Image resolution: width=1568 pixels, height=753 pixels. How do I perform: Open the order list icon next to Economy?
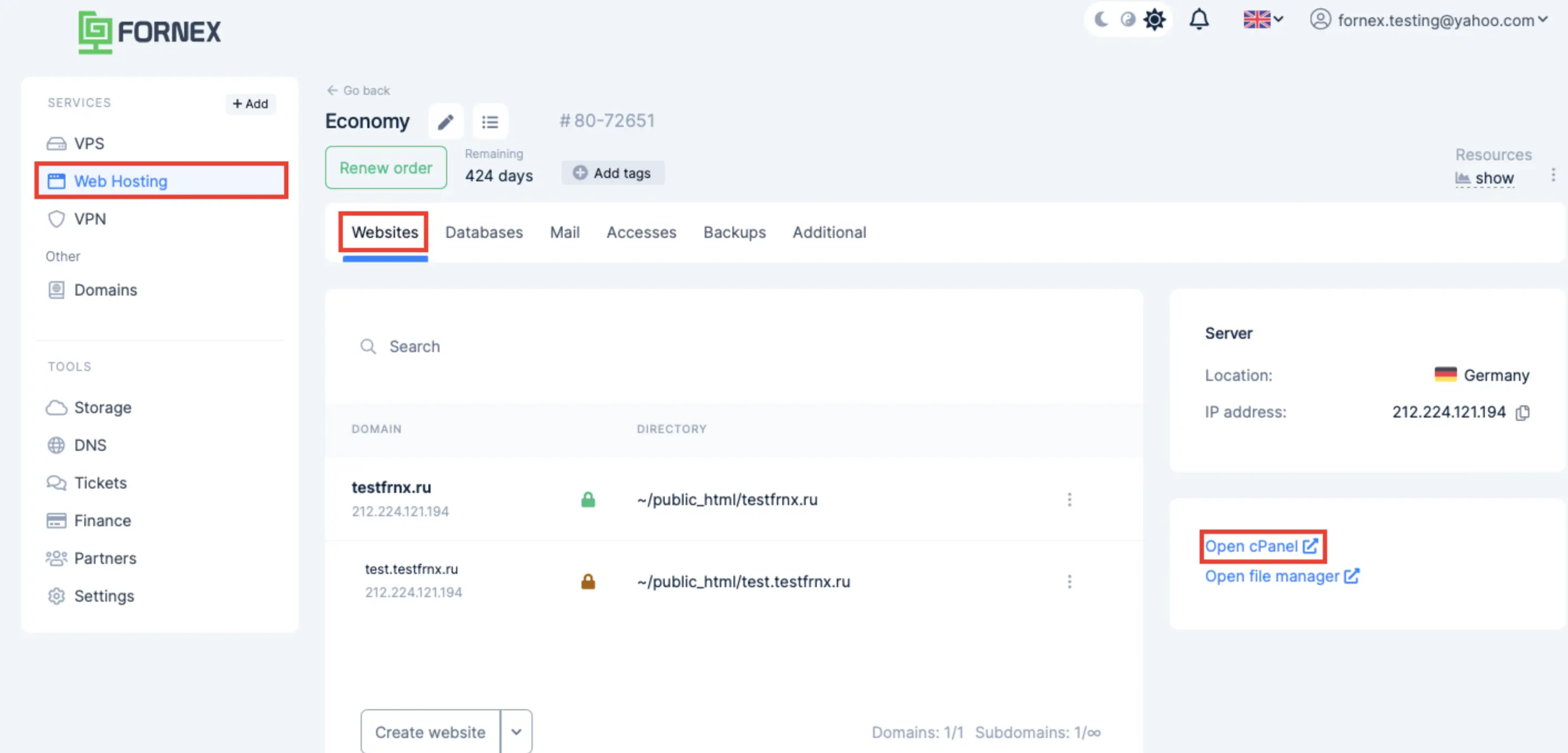tap(490, 121)
